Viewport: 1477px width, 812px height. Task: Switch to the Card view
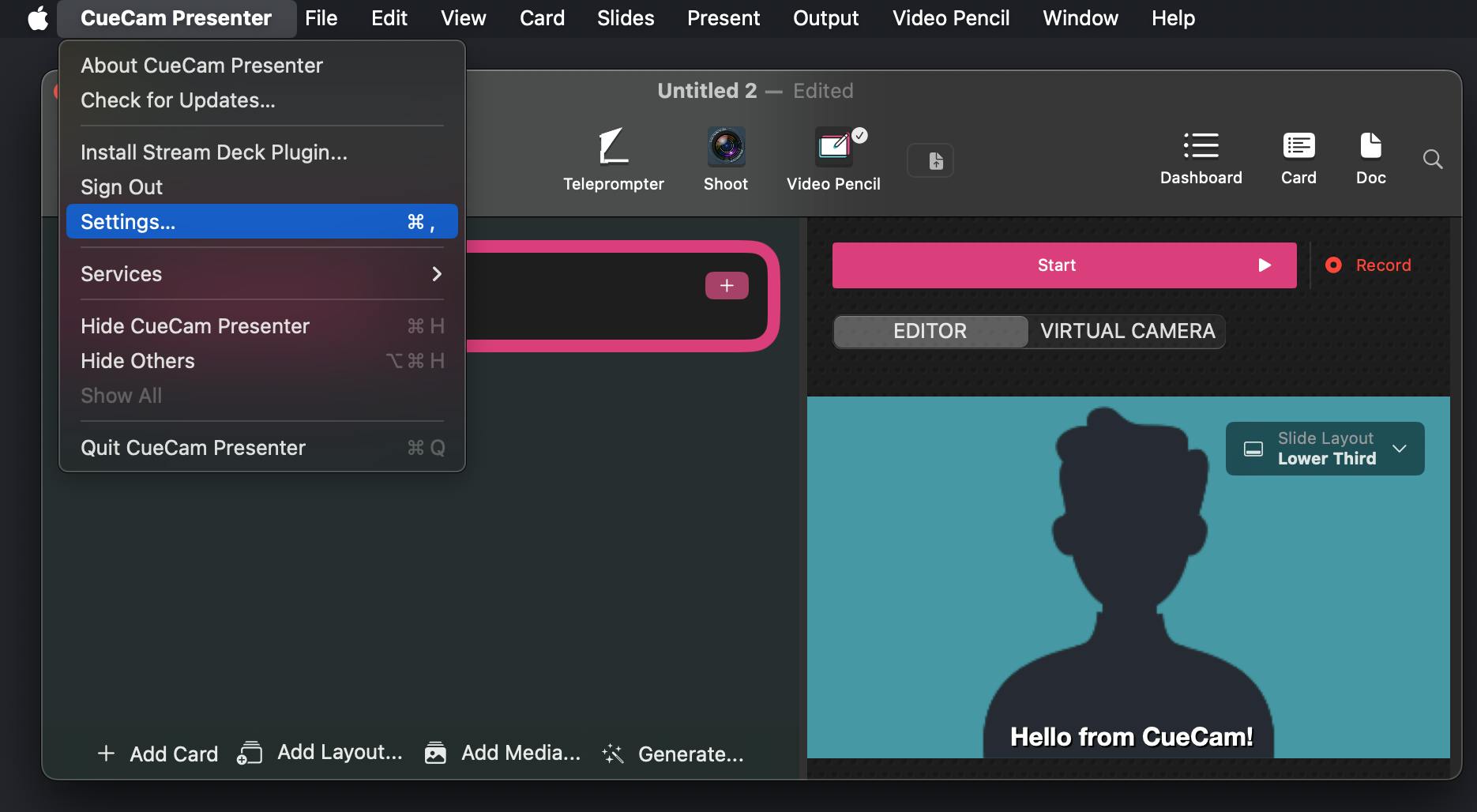[x=1298, y=159]
